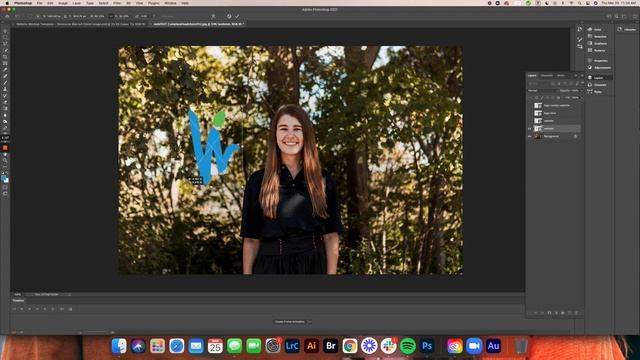
Task: Add a layer mask from the Layers panel footer
Action: coord(549,313)
